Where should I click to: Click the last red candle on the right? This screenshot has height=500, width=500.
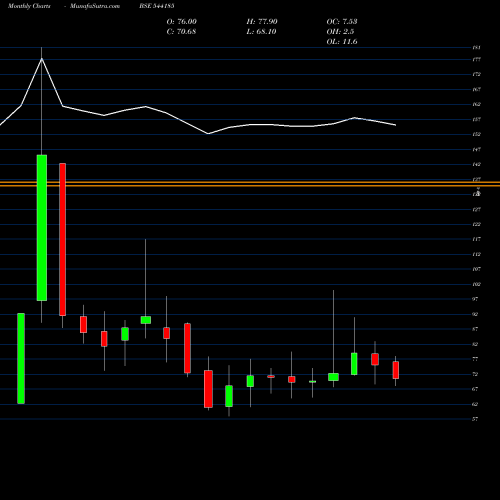pos(396,370)
